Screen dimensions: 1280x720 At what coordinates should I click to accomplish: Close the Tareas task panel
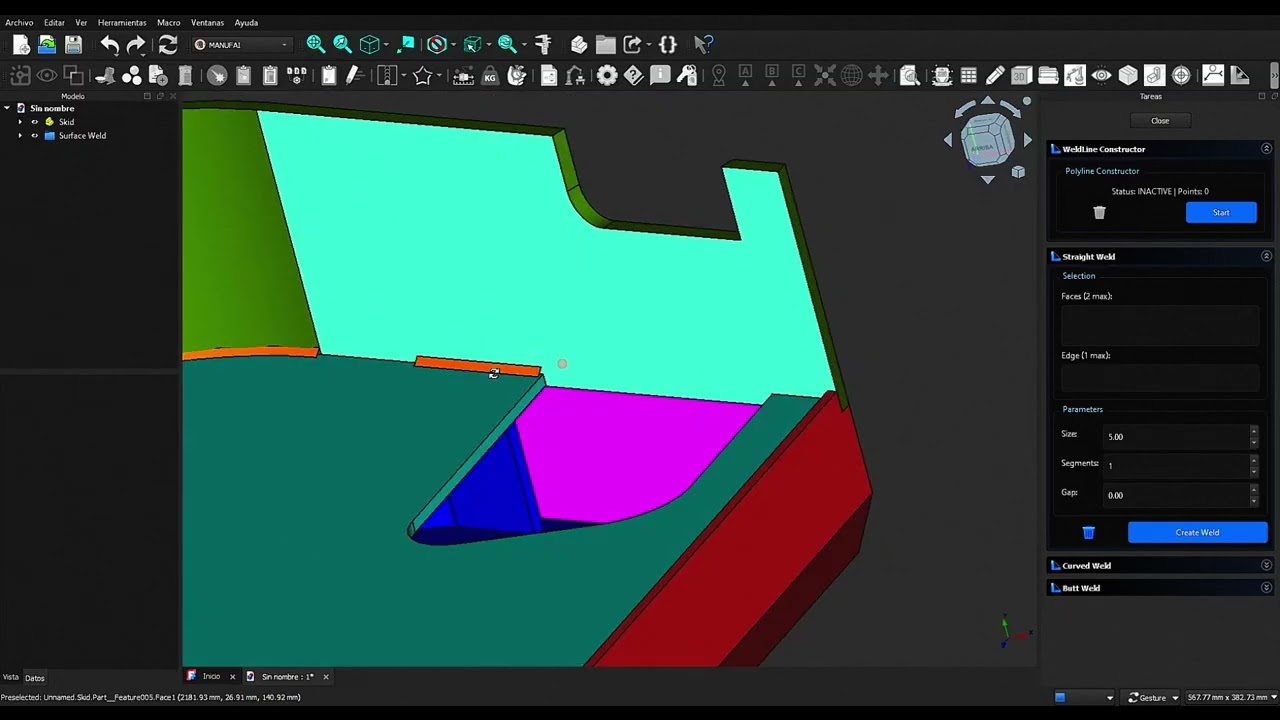1160,121
